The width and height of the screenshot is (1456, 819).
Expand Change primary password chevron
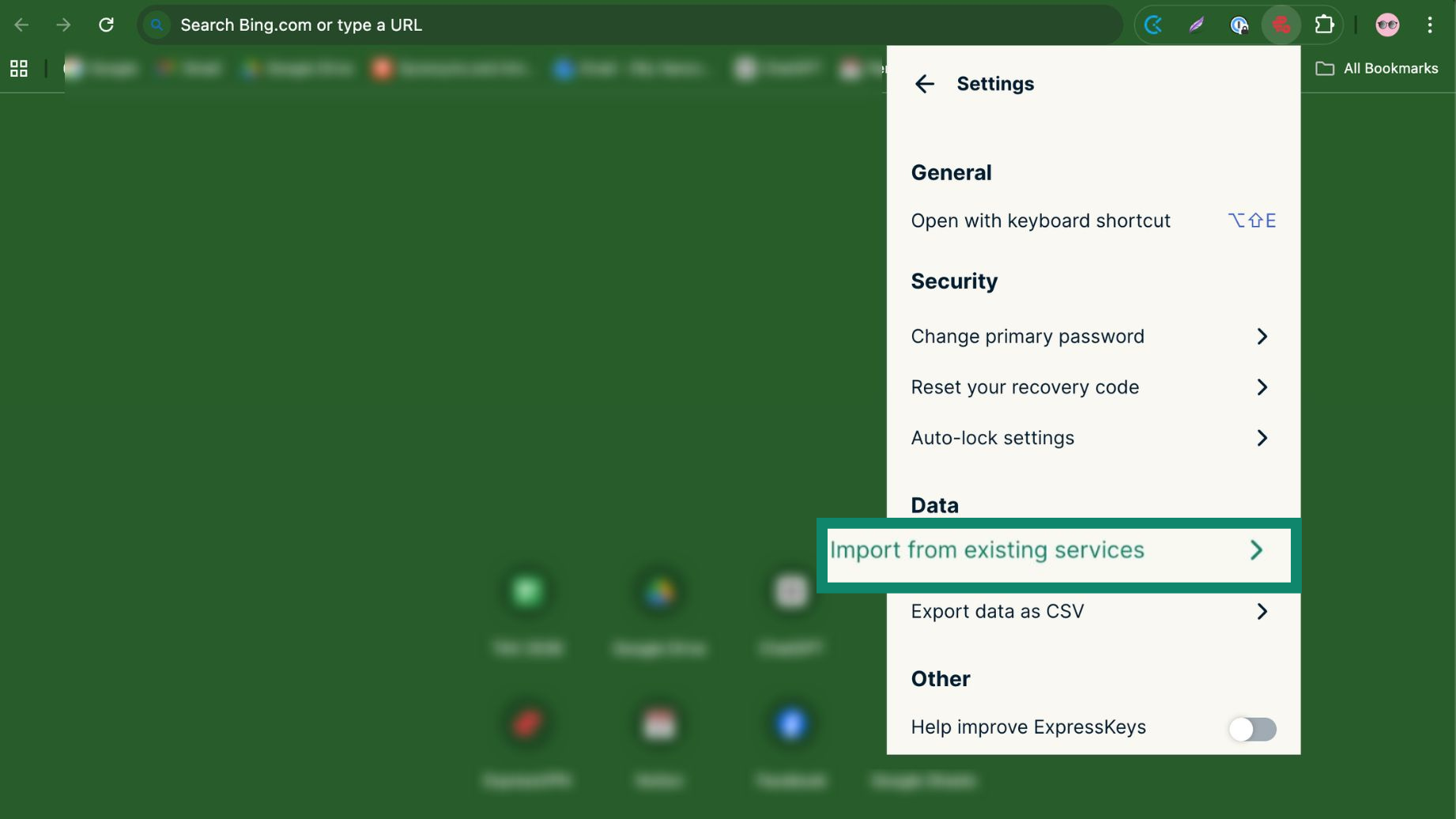pos(1262,337)
